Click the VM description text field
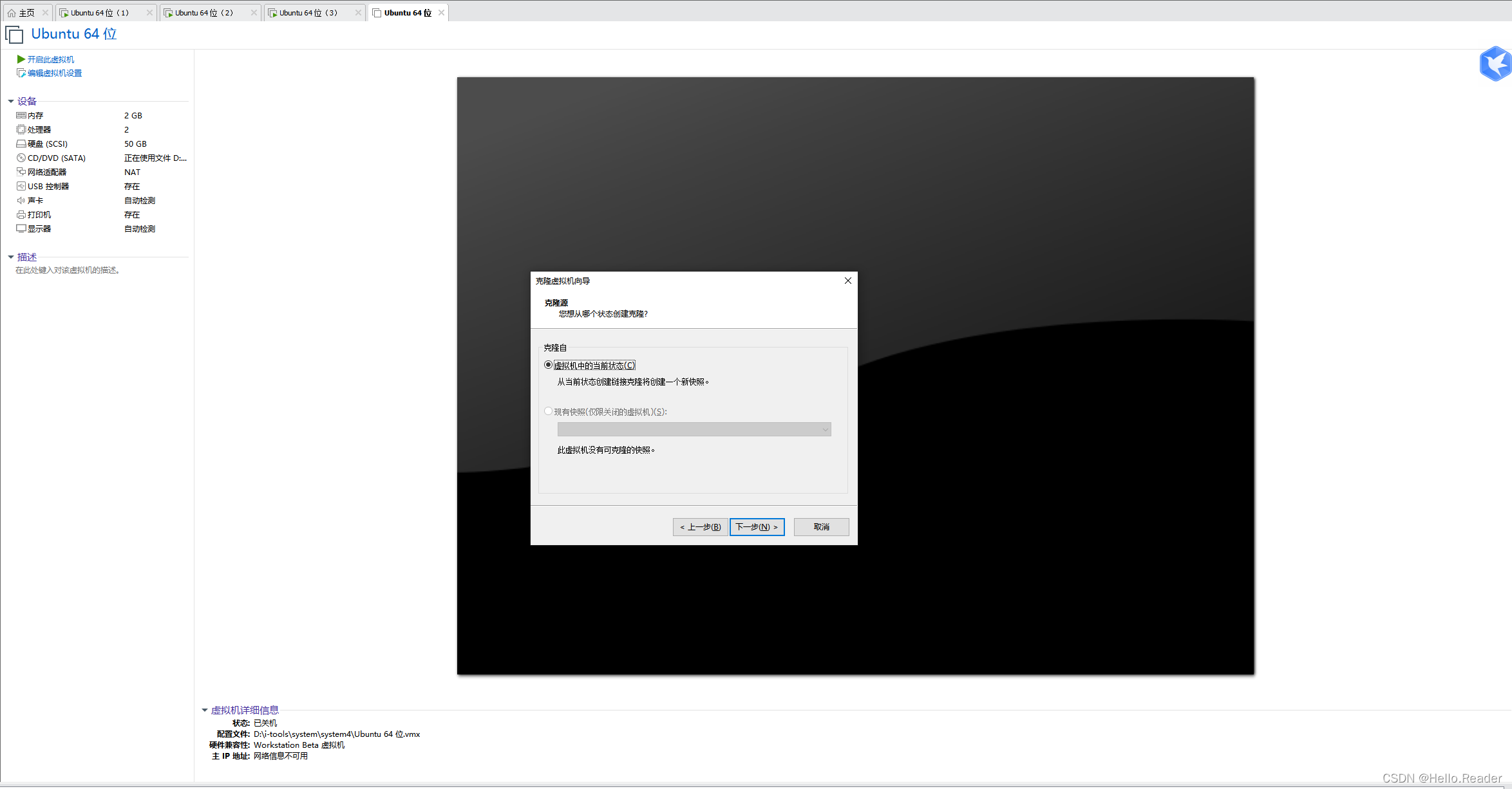1512x789 pixels. tap(68, 270)
